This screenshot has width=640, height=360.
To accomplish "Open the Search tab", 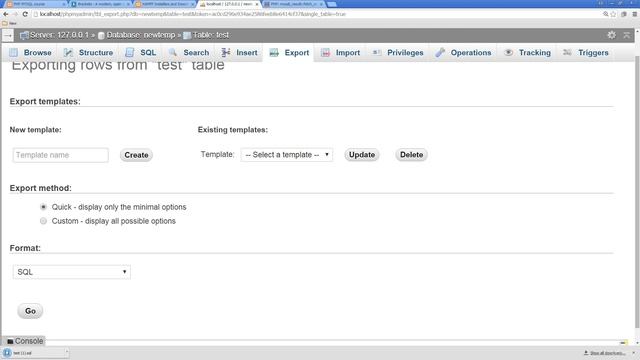I will pyautogui.click(x=189, y=53).
